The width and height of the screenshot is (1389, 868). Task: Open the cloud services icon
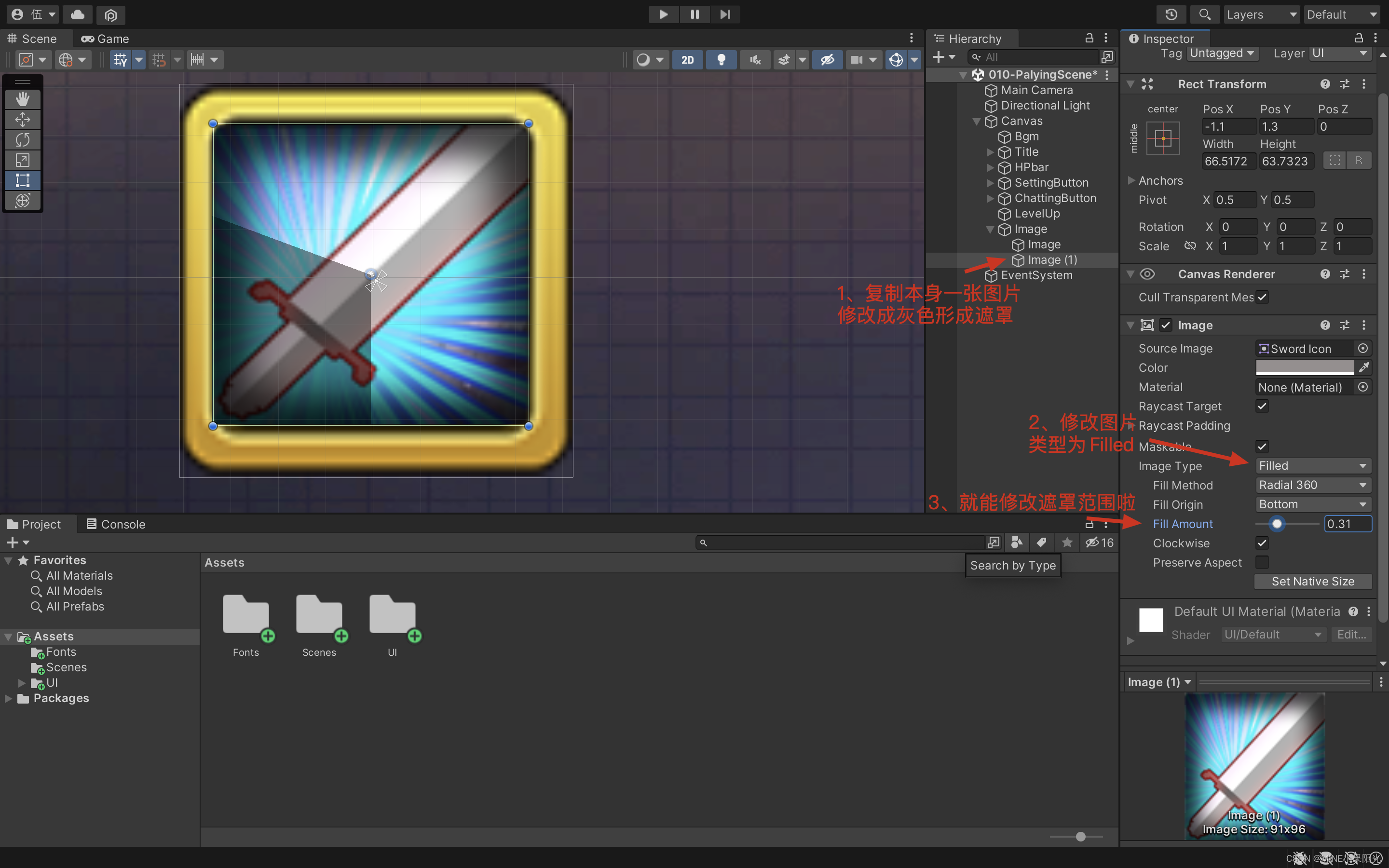pyautogui.click(x=78, y=14)
